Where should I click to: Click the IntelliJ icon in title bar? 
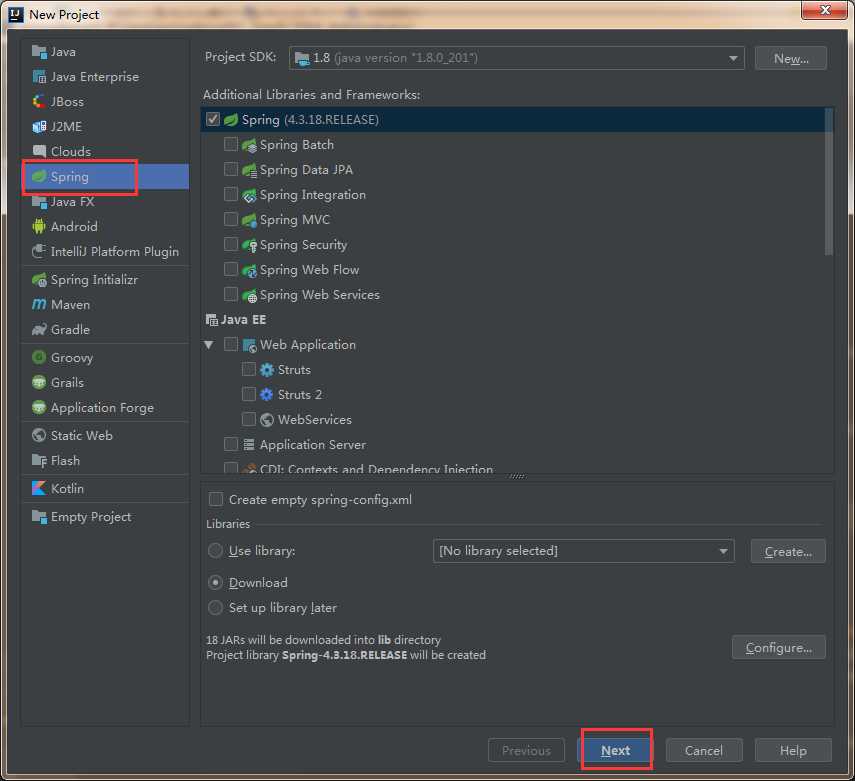[16, 15]
